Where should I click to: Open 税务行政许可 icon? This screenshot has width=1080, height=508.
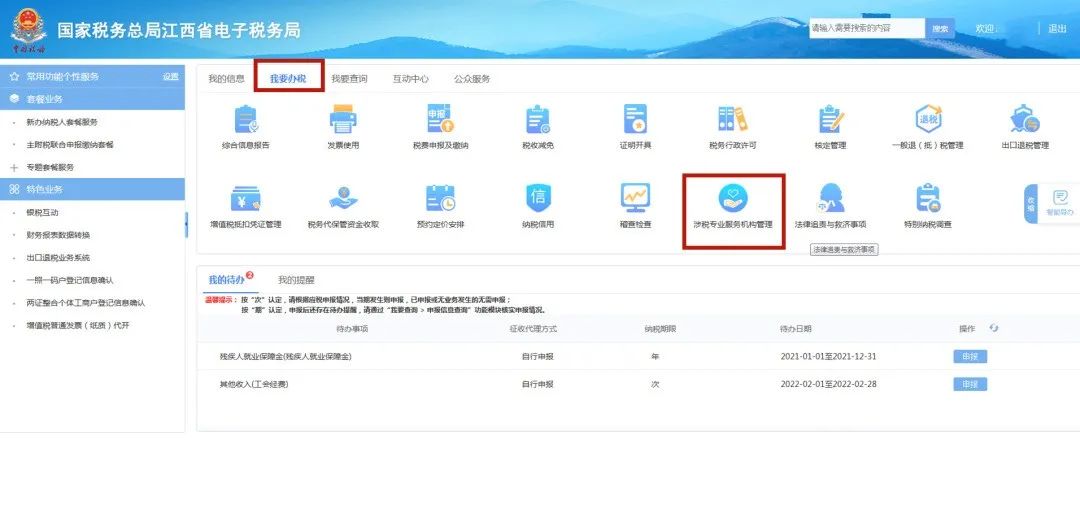pos(732,119)
